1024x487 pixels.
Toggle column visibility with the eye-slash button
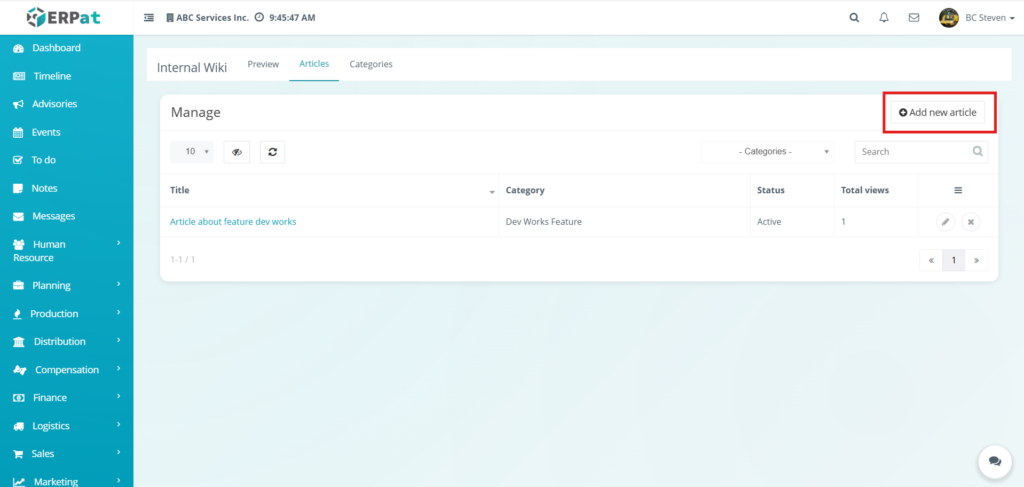pyautogui.click(x=237, y=152)
